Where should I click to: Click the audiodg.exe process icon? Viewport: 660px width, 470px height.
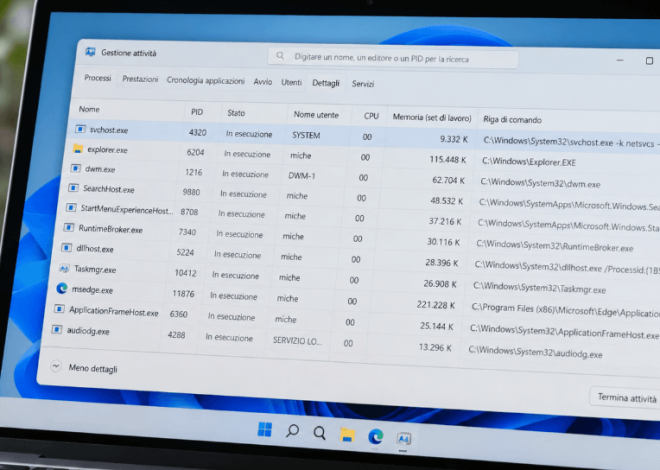pos(57,329)
